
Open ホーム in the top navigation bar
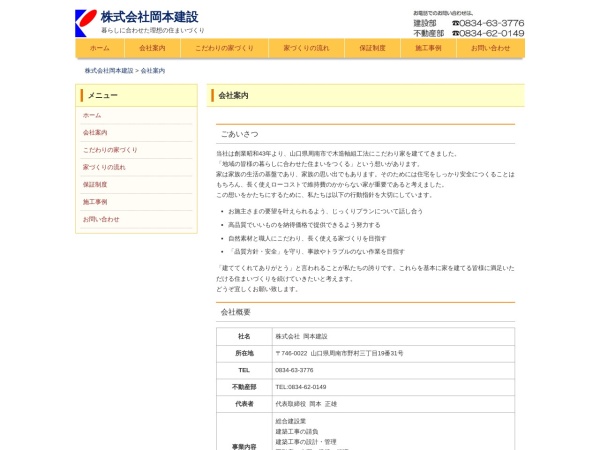point(99,48)
